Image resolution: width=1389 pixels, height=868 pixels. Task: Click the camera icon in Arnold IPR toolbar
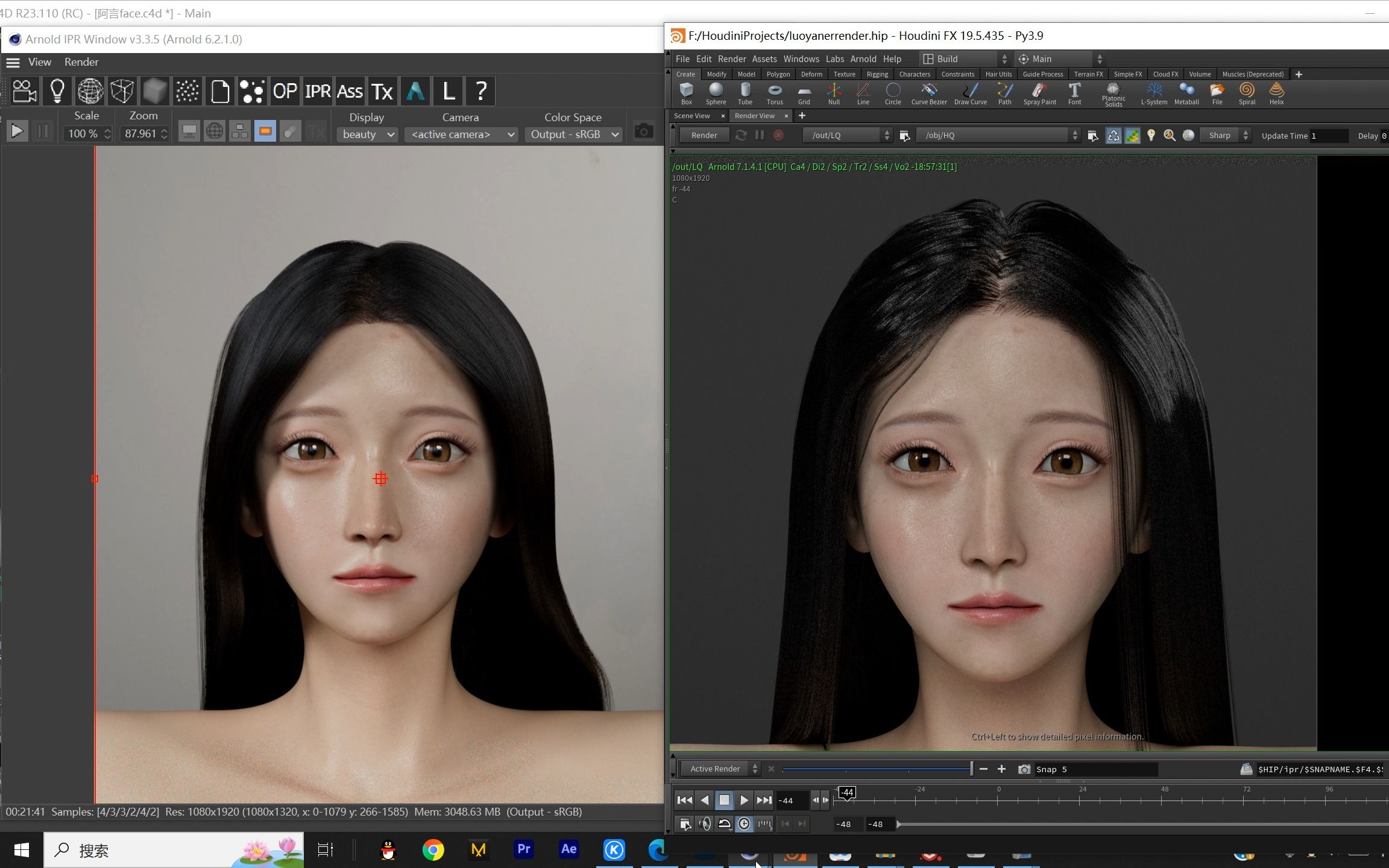click(24, 91)
